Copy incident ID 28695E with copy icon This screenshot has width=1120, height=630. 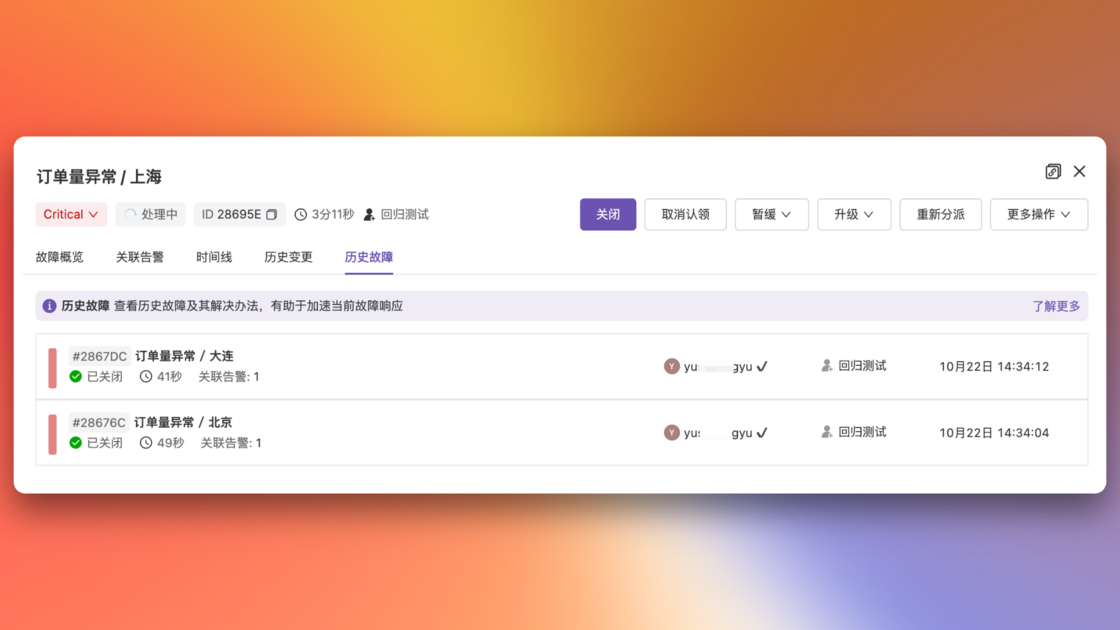coord(271,214)
